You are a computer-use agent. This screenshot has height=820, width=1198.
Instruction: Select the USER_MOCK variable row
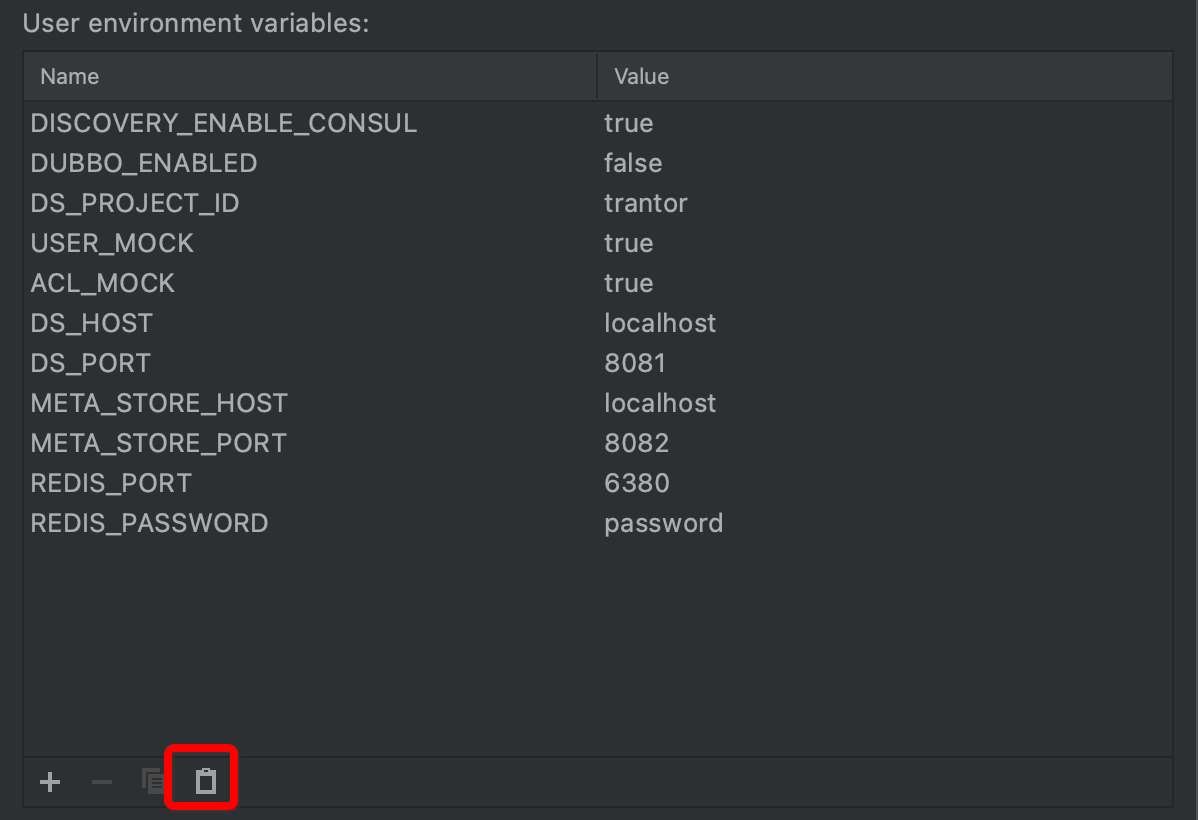click(112, 243)
